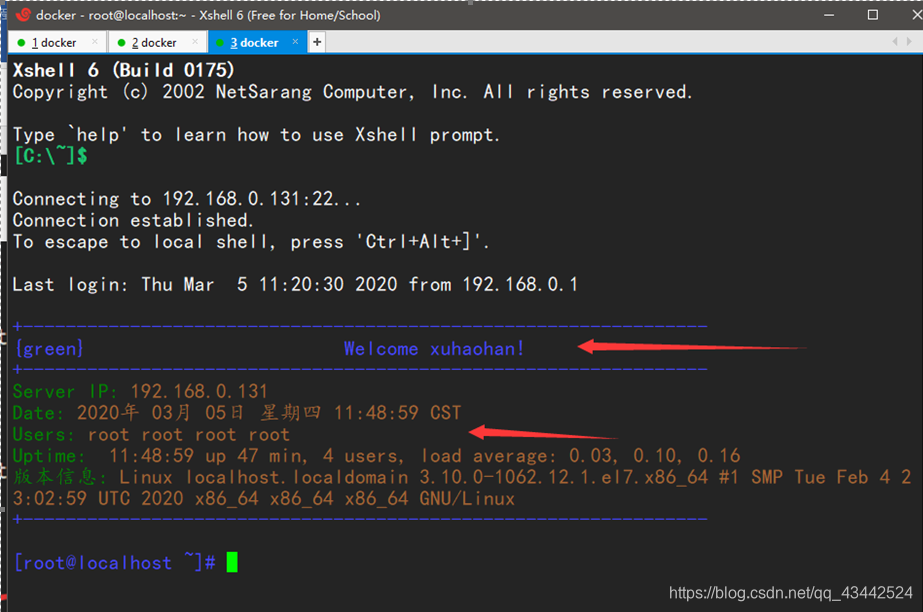Close the 3 docker tab

296,42
